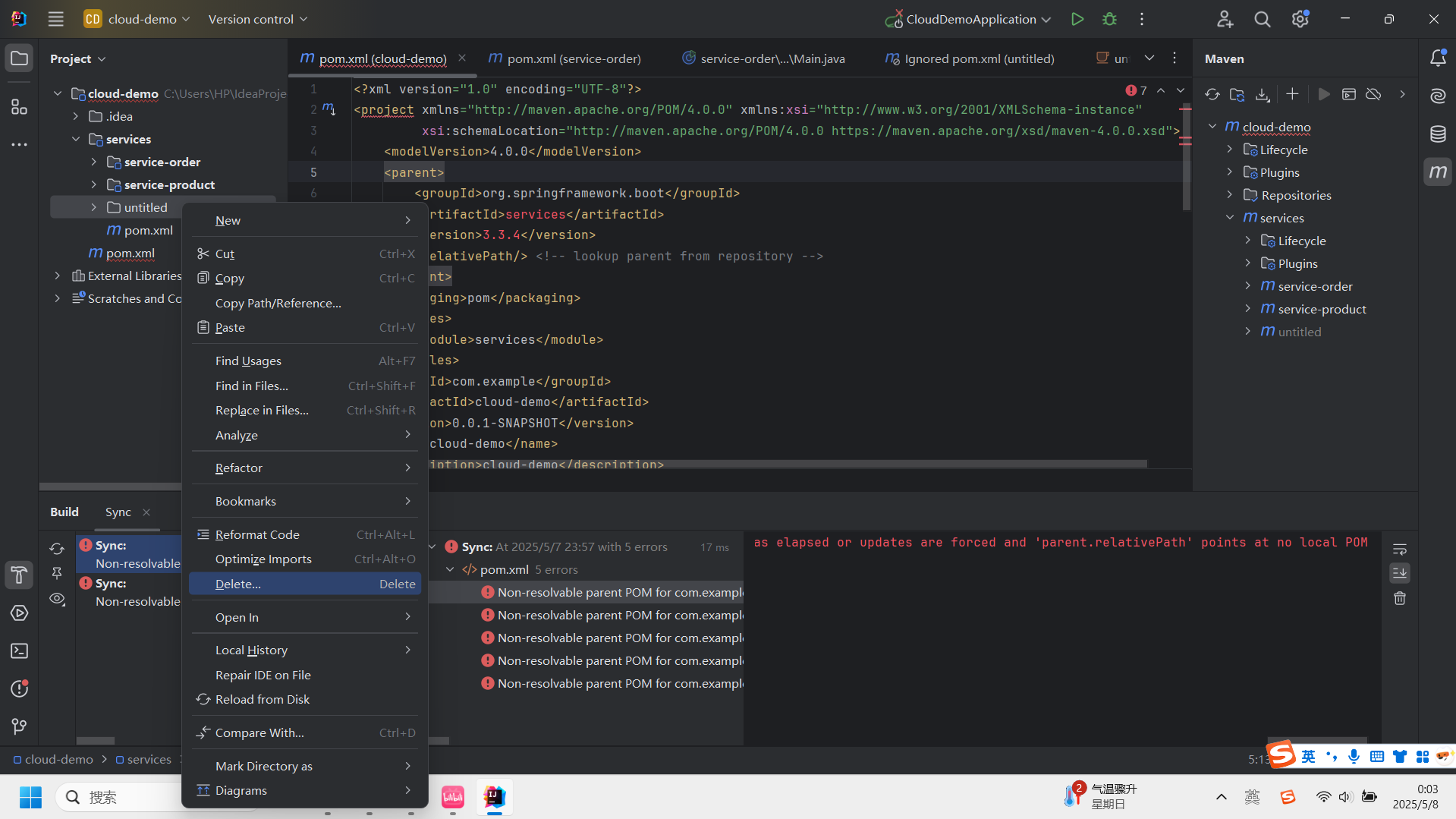This screenshot has width=1456, height=819.
Task: Expand Repositories node in Maven panel
Action: [x=1230, y=195]
